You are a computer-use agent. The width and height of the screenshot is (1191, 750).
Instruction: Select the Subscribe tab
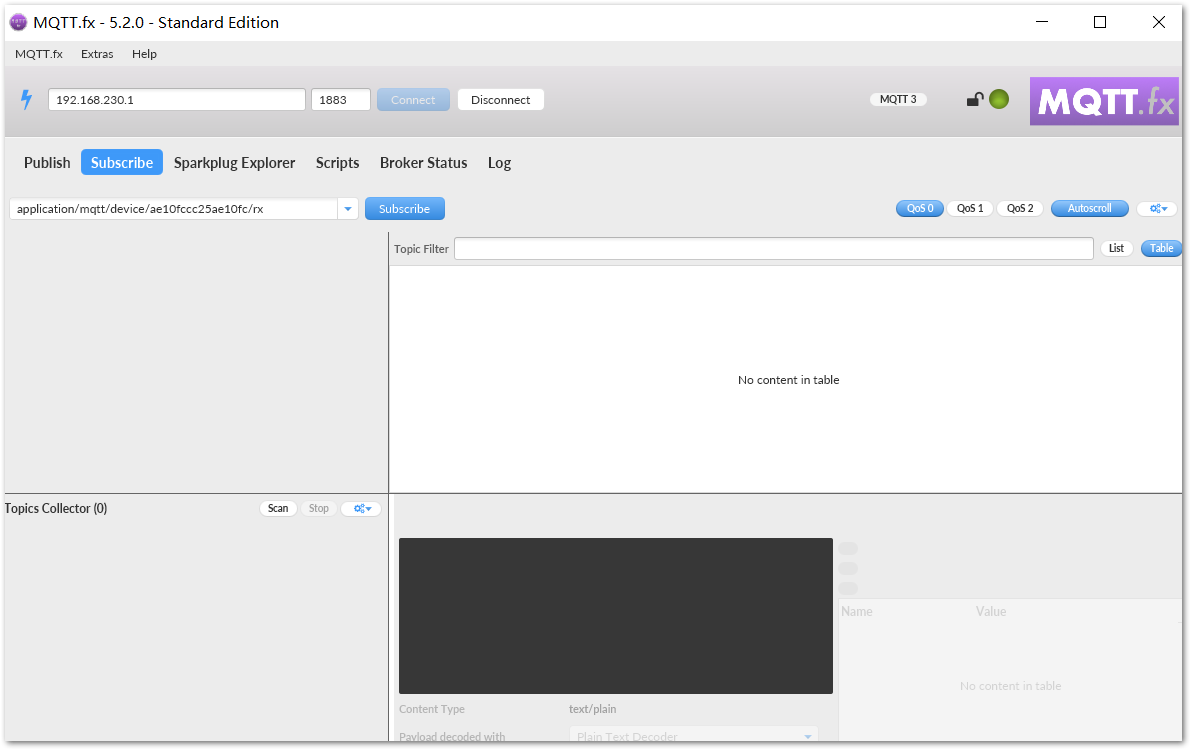tap(122, 163)
